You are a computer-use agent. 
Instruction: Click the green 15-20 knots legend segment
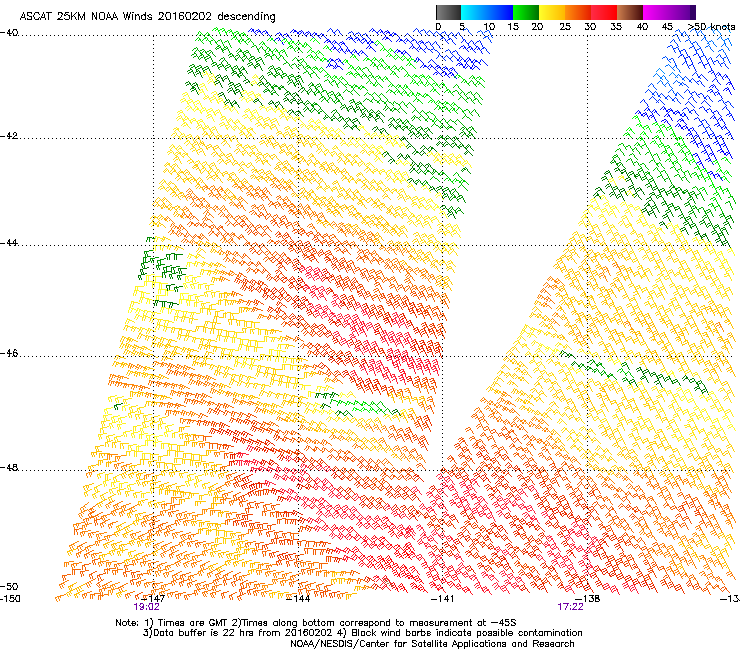tap(526, 12)
